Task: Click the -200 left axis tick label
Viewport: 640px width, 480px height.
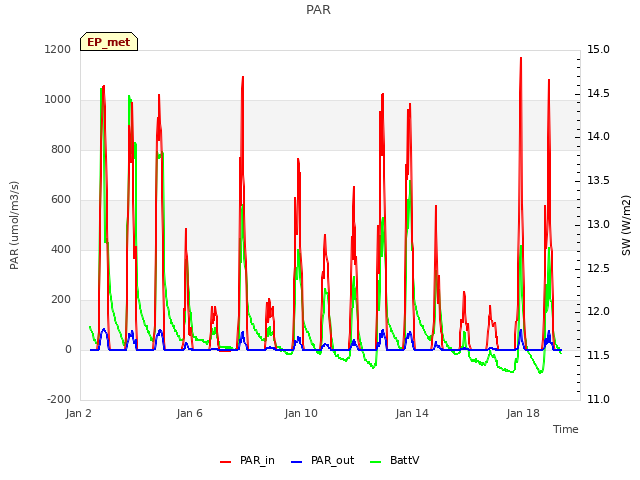Action: tap(59, 399)
